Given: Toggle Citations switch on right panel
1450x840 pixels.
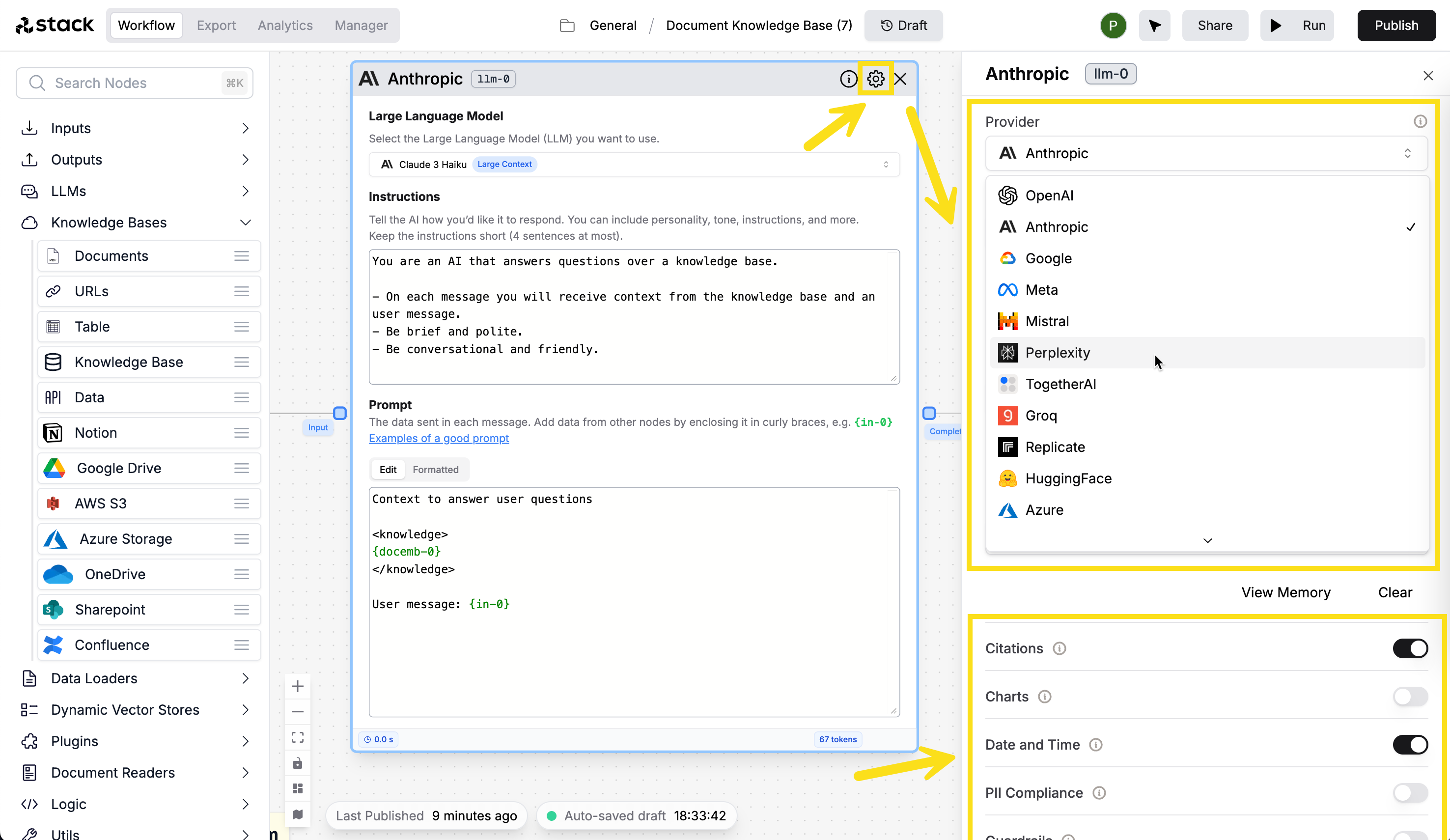Looking at the screenshot, I should tap(1410, 648).
